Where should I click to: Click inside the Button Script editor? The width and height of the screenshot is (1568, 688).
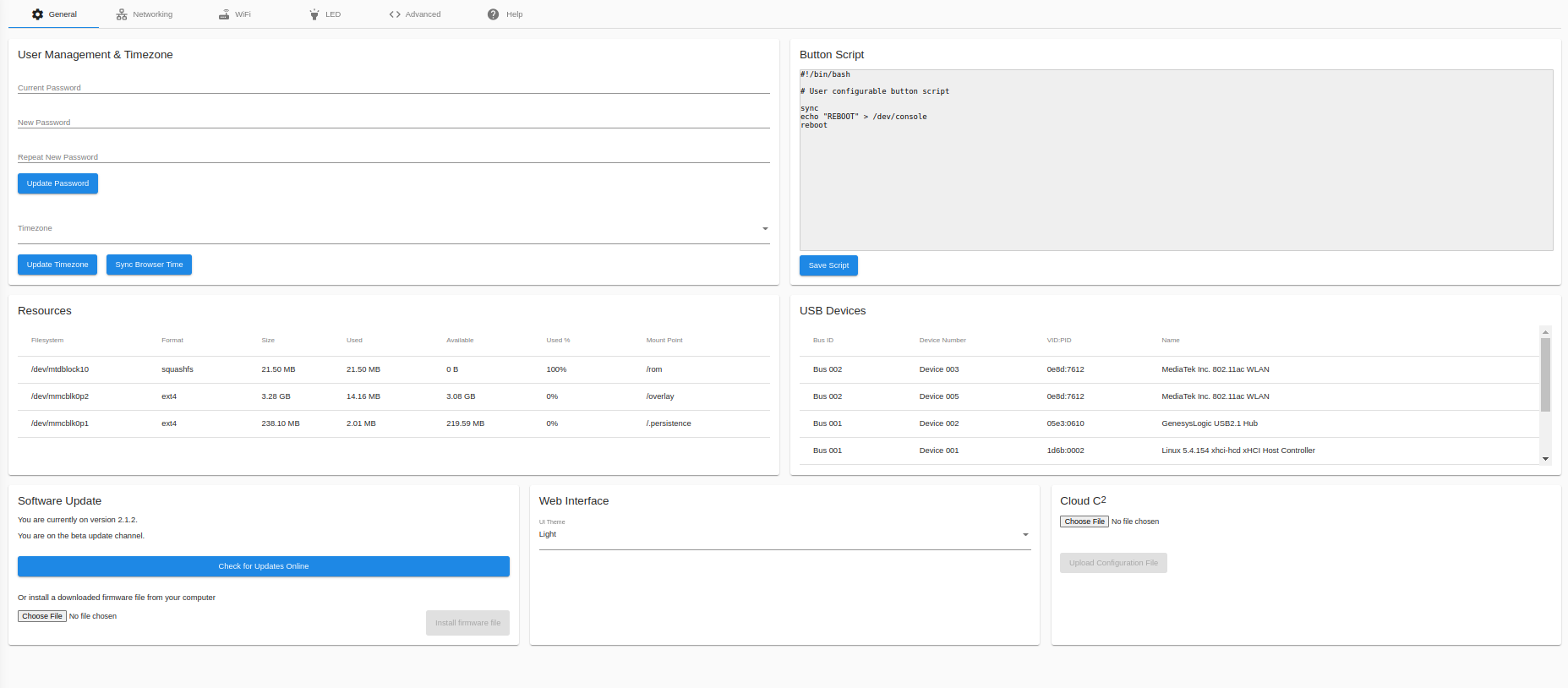tap(1176, 160)
